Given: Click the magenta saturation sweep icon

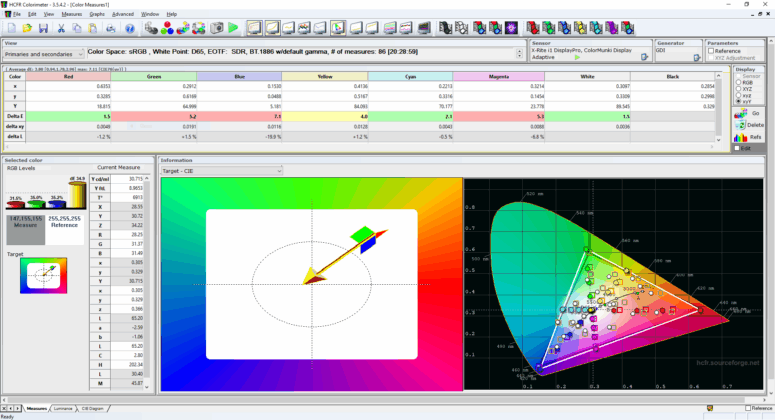Looking at the screenshot, I should (612, 28).
